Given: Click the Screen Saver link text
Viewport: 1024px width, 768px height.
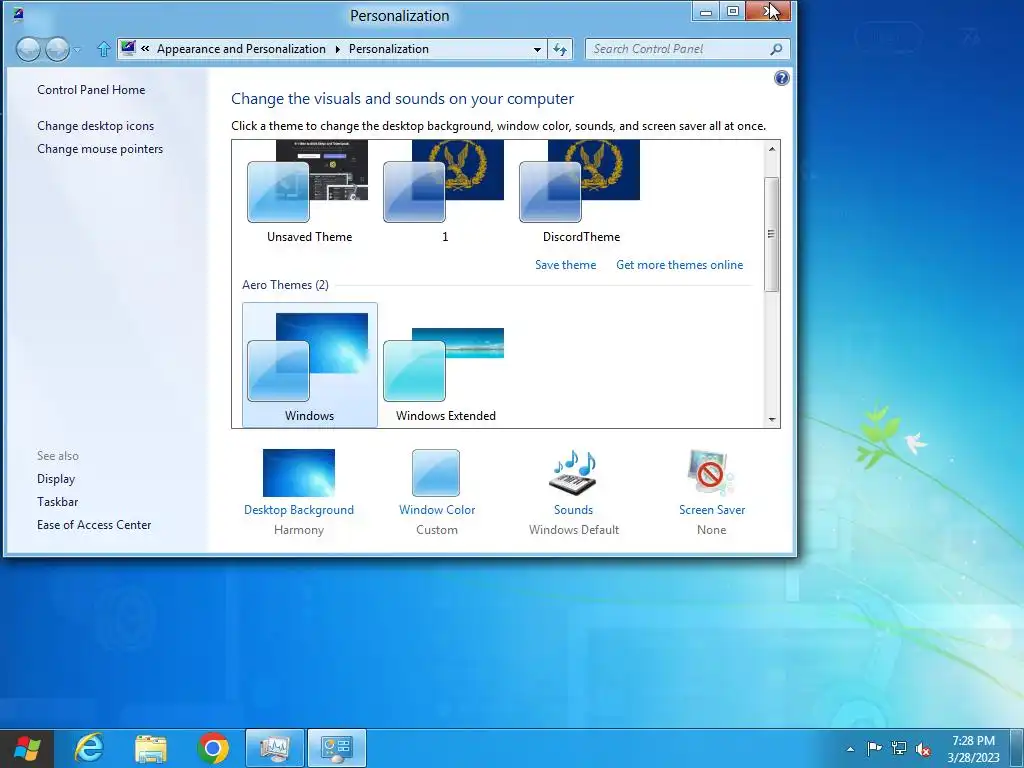Looking at the screenshot, I should tap(712, 510).
